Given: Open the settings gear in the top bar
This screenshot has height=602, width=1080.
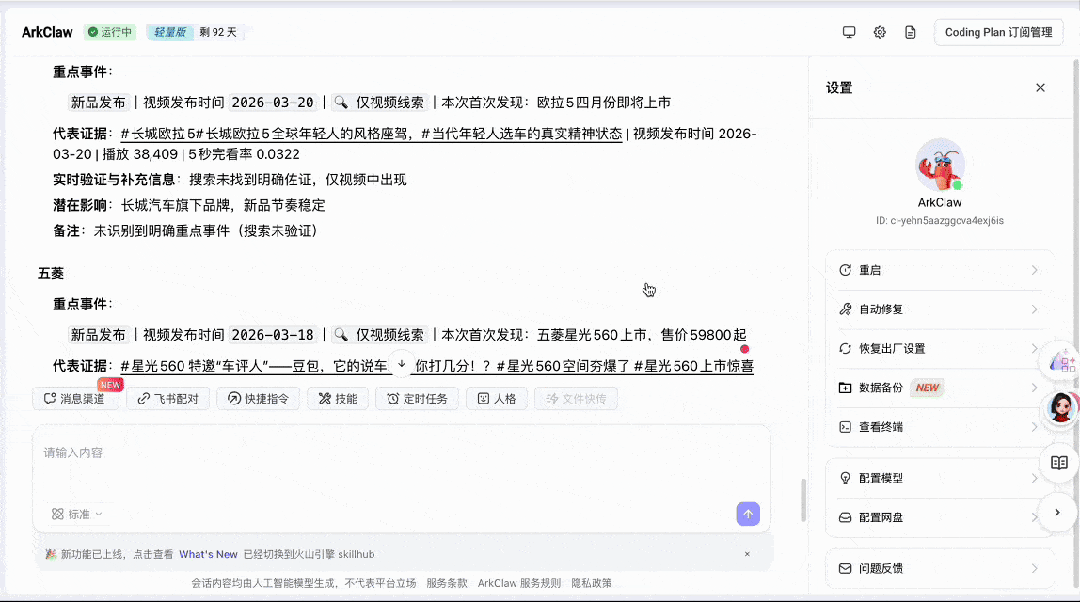Looking at the screenshot, I should click(879, 31).
